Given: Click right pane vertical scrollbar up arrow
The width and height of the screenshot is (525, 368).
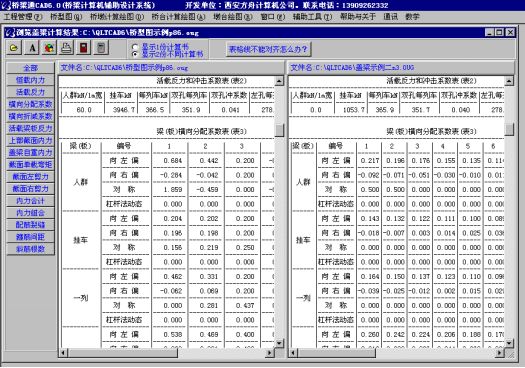Looking at the screenshot, I should (x=509, y=81).
